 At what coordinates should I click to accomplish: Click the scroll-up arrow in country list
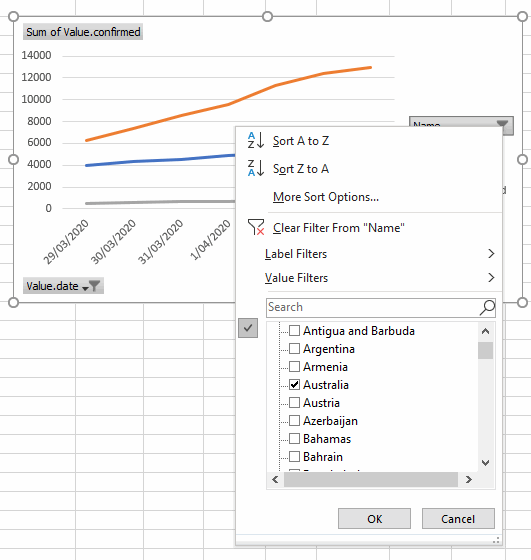[485, 331]
